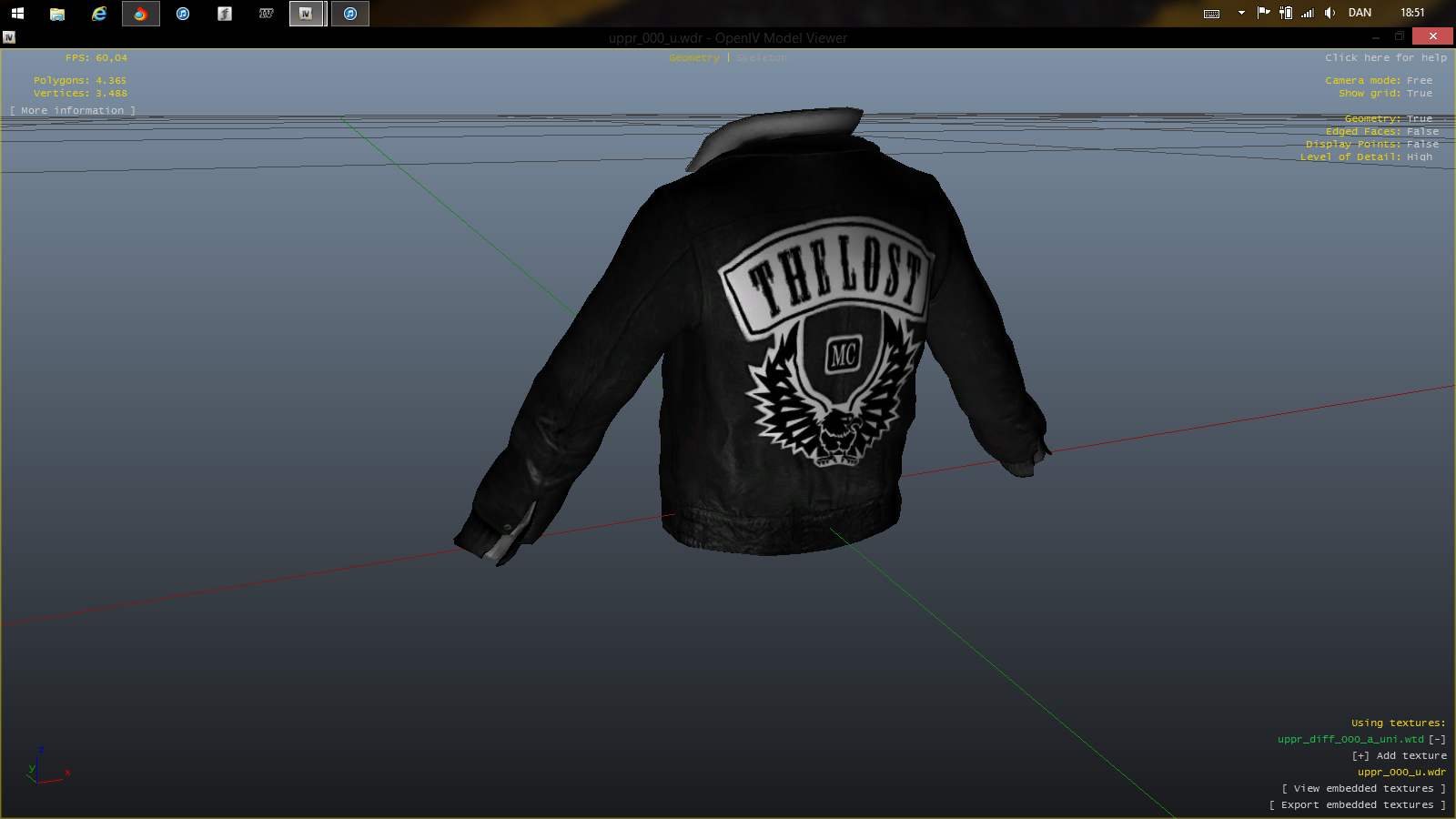1456x819 pixels.
Task: Click the XYZ axis orientation gizmo
Action: (47, 766)
